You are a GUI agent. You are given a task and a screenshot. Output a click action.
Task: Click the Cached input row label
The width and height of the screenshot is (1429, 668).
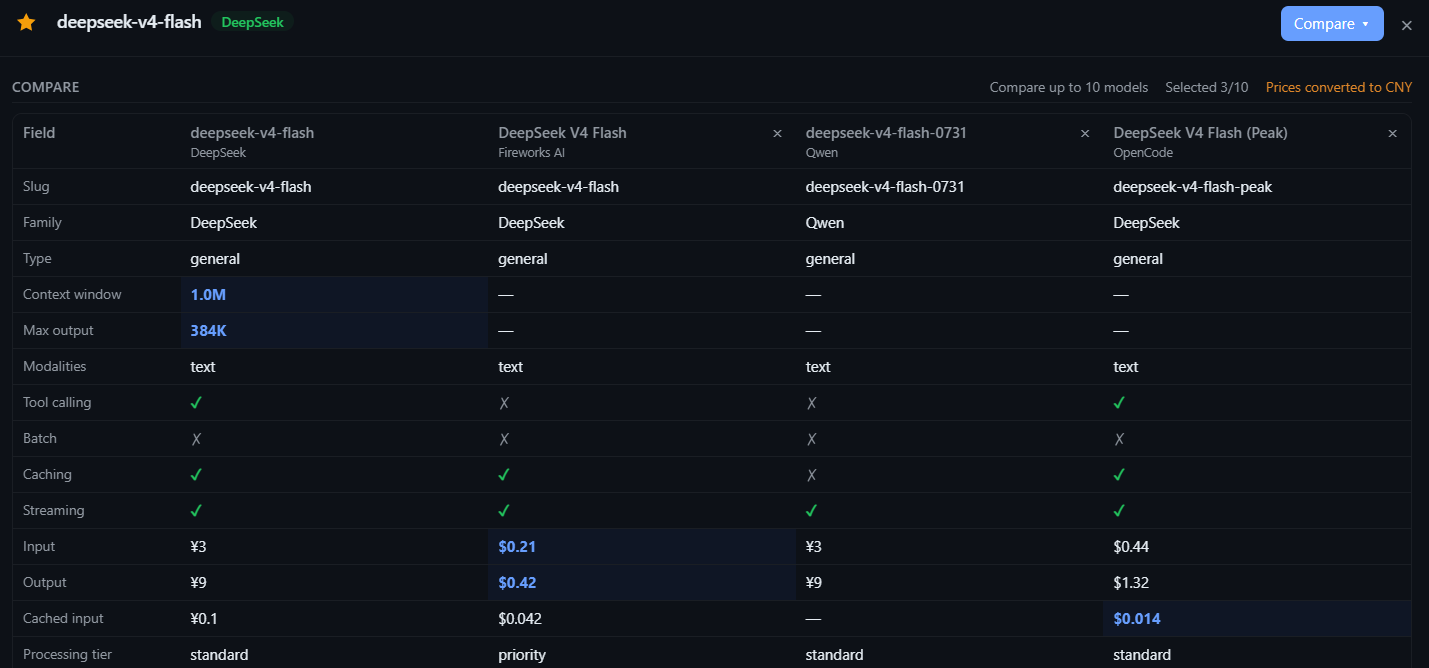pos(63,619)
